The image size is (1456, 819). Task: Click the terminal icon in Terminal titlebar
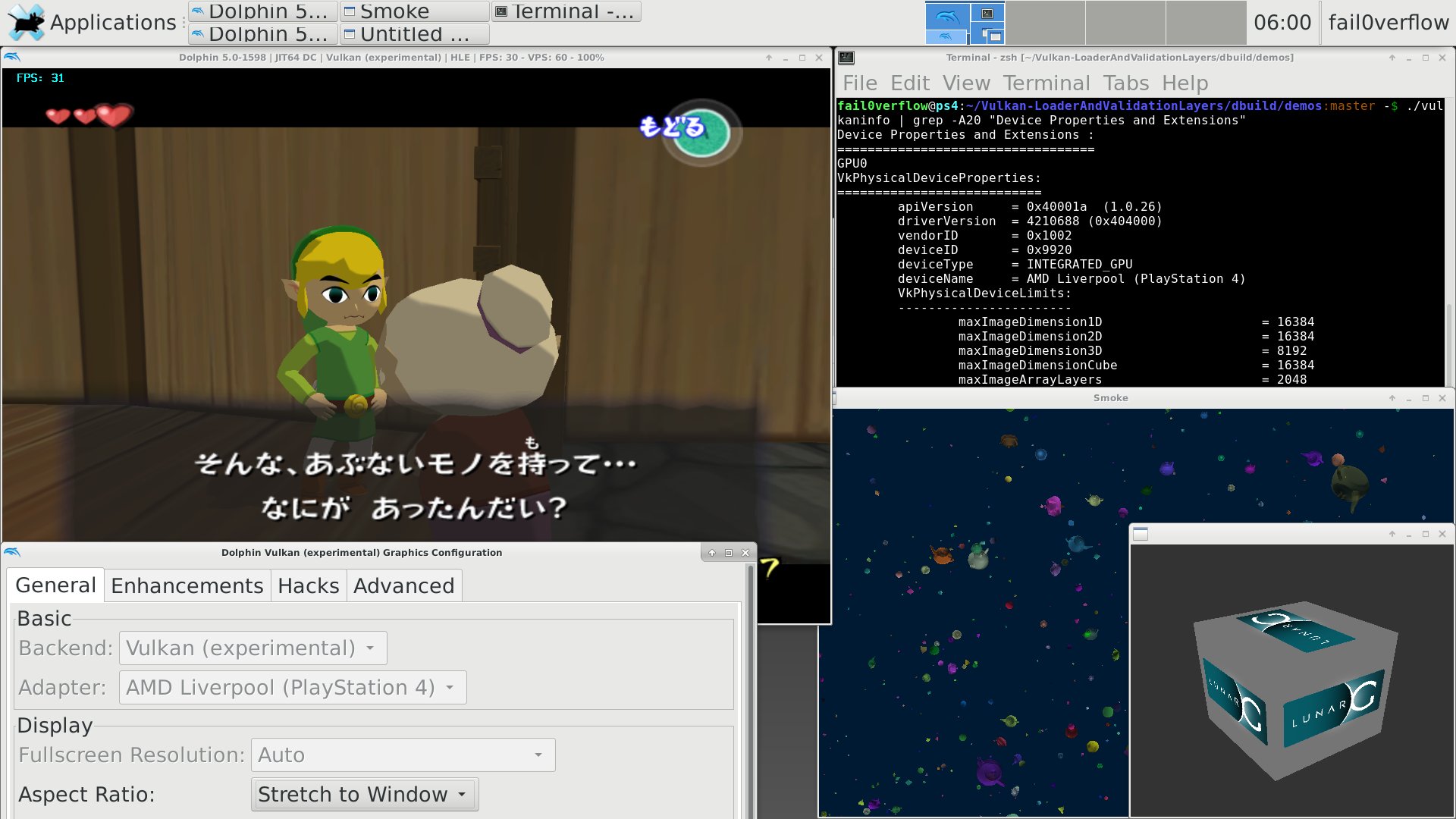(x=846, y=58)
